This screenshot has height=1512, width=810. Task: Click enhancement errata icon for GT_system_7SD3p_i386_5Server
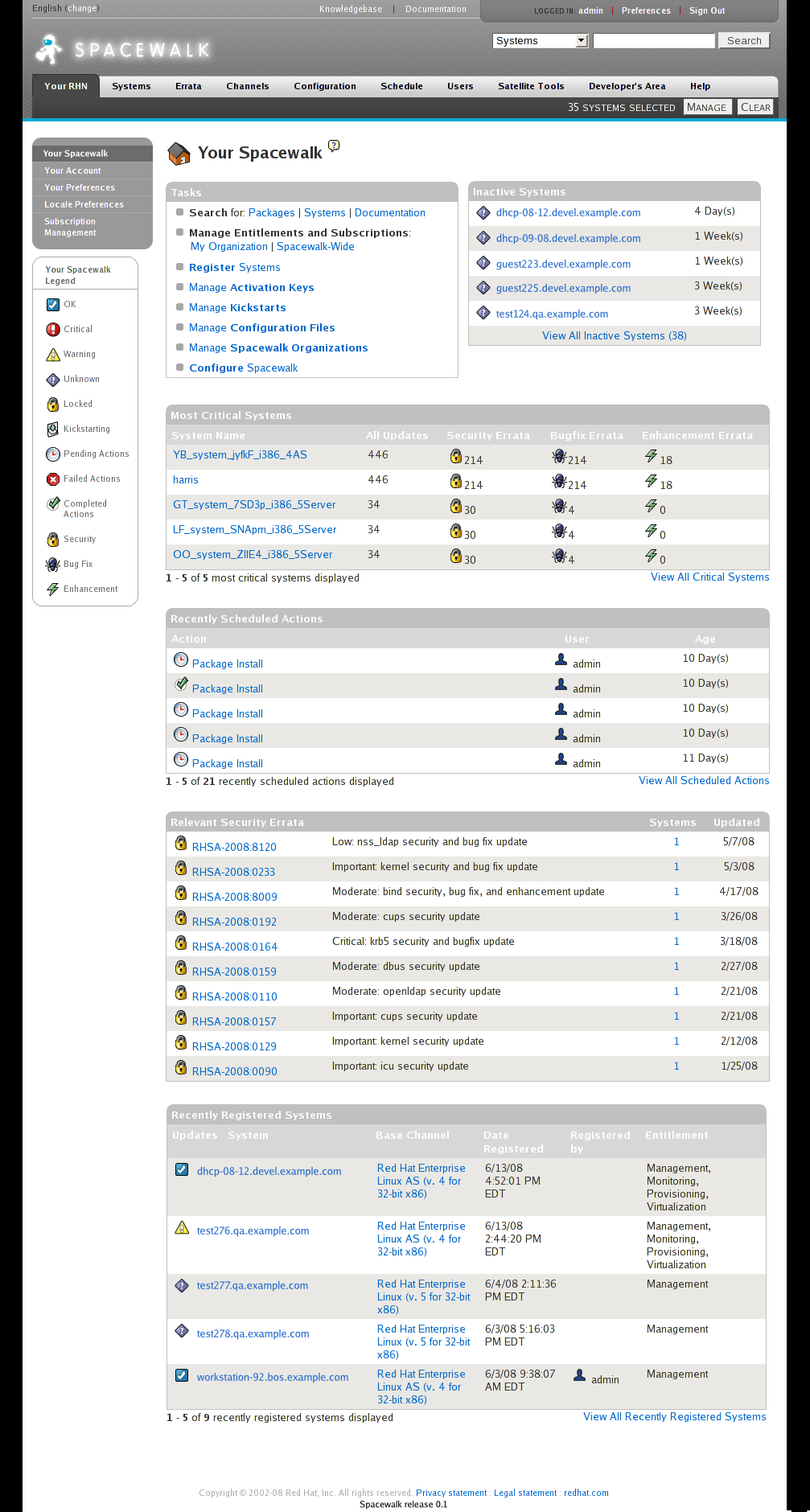tap(651, 506)
